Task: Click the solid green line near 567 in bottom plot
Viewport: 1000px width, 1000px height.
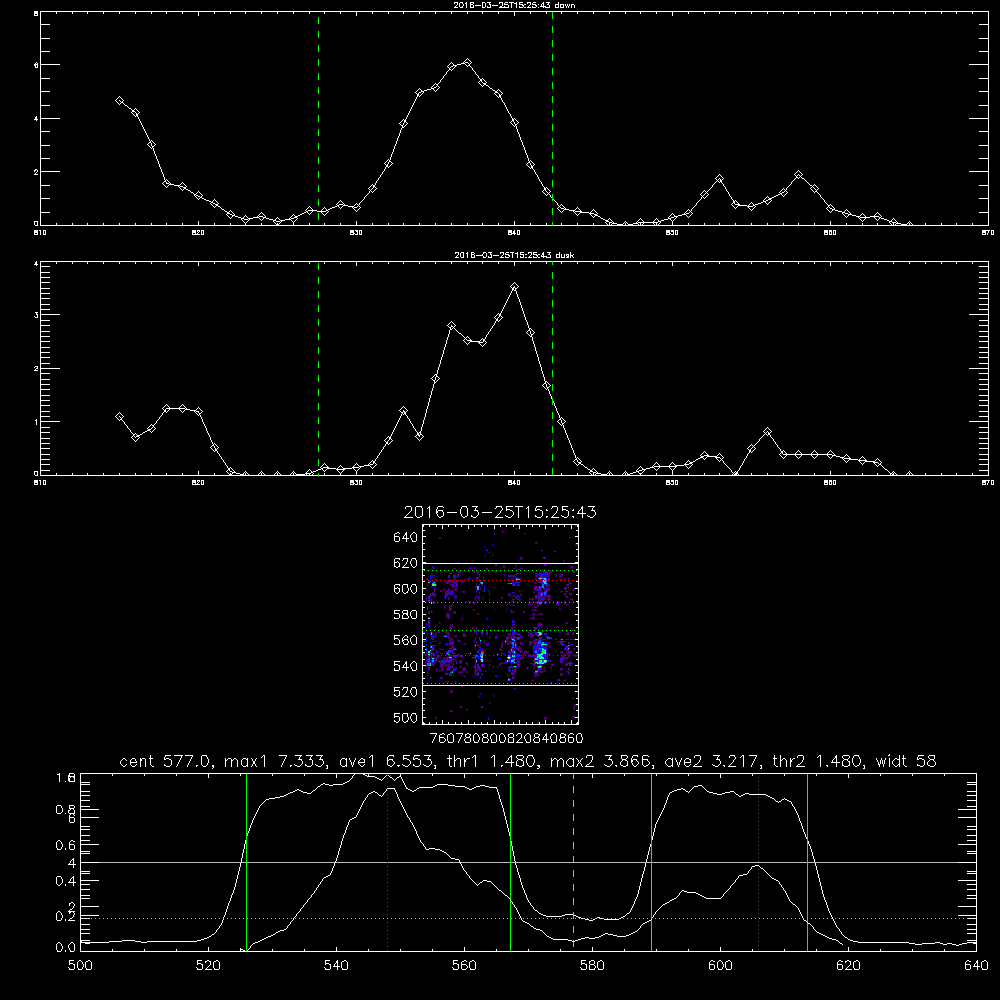Action: (510, 862)
